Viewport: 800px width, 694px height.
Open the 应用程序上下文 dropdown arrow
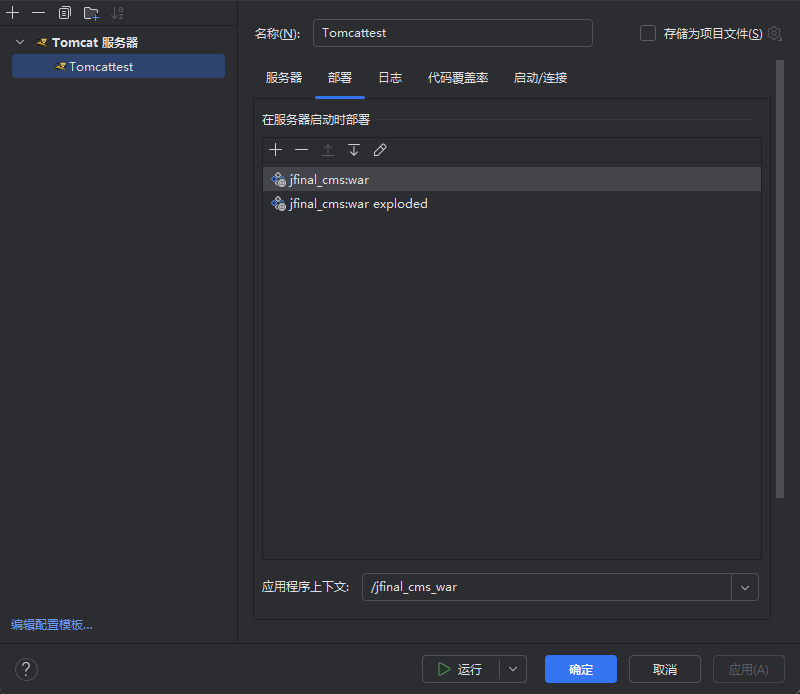pos(745,587)
